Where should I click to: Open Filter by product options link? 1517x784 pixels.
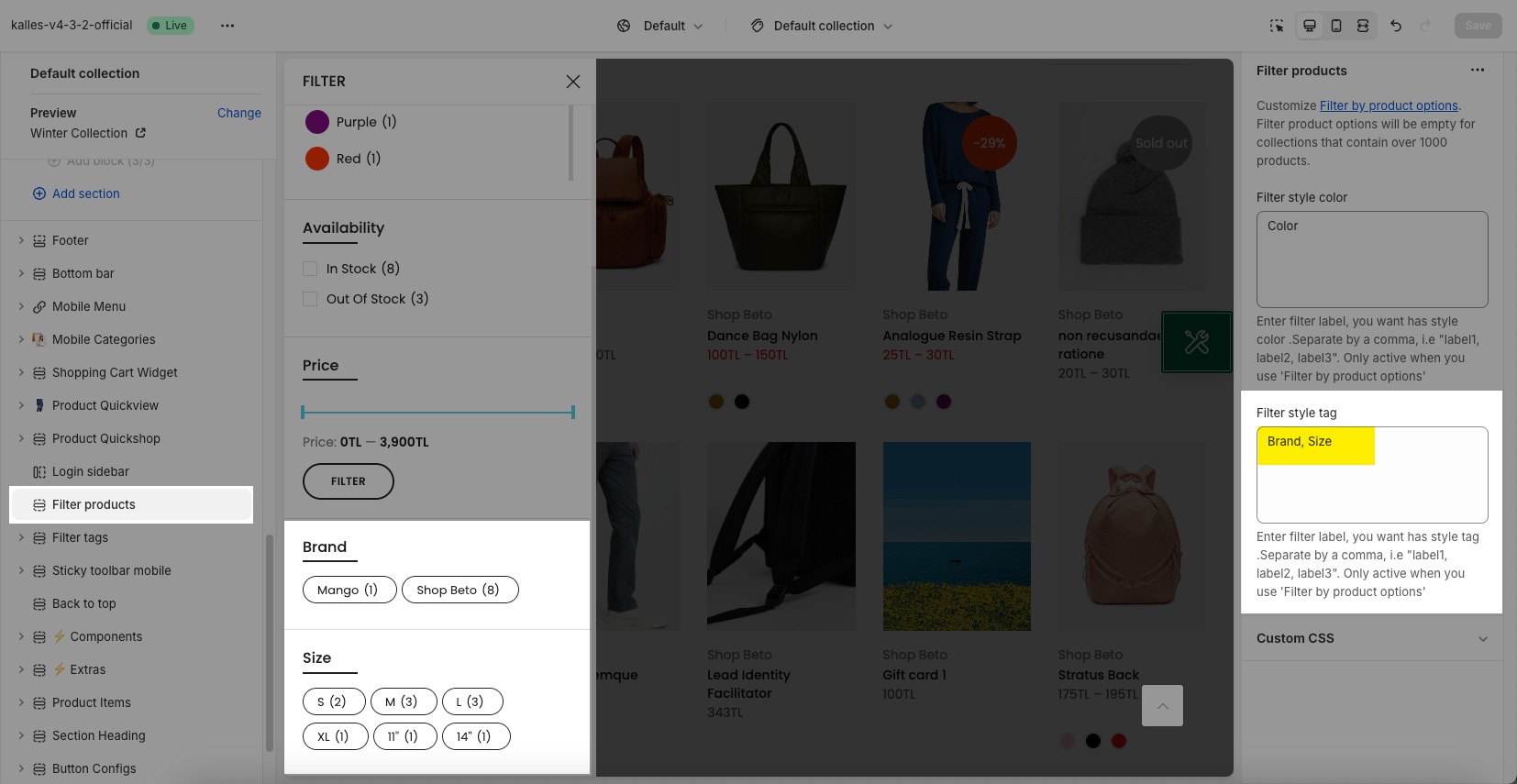coord(1389,105)
